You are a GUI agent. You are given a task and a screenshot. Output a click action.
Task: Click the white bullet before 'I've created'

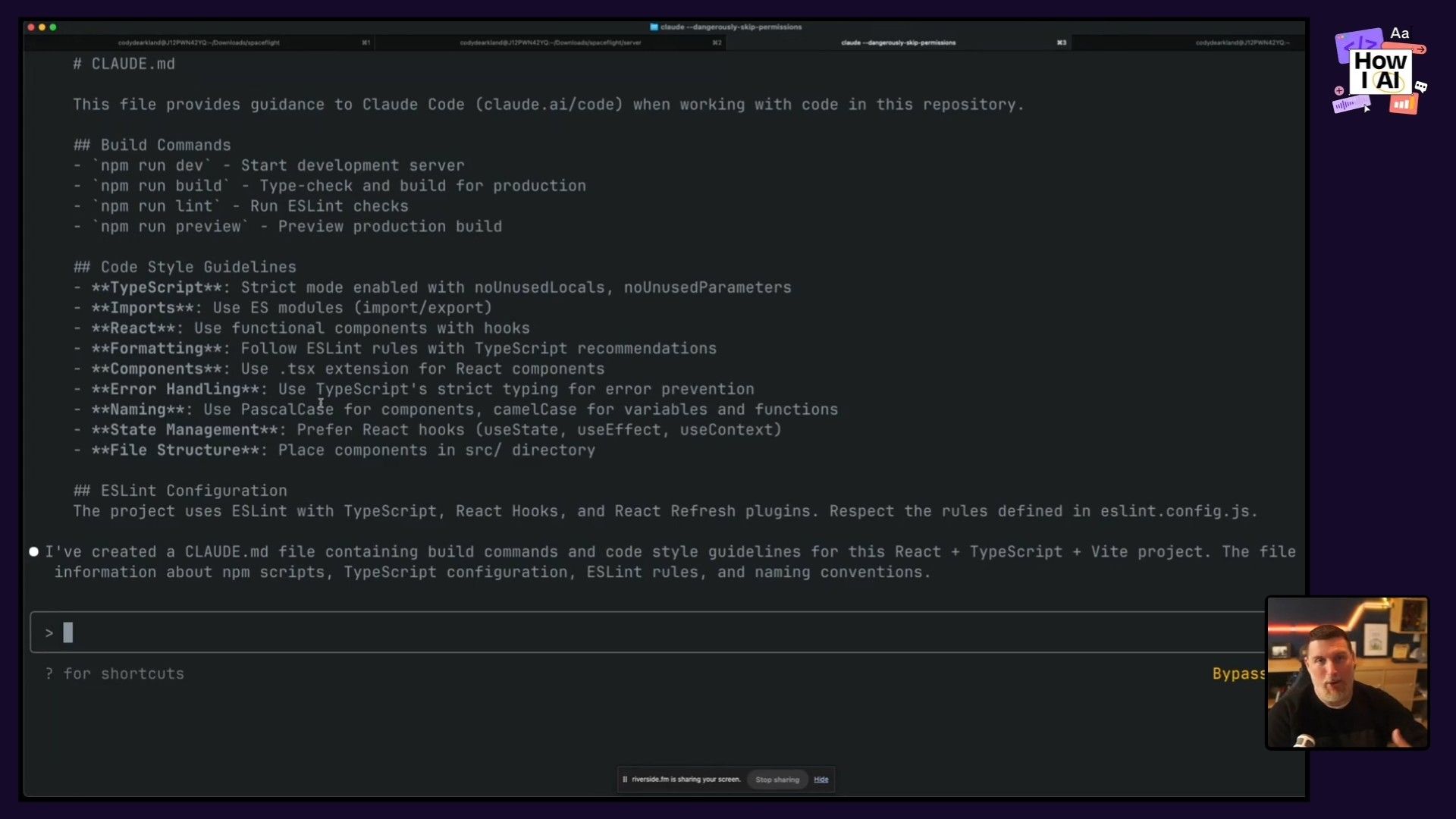tap(33, 552)
